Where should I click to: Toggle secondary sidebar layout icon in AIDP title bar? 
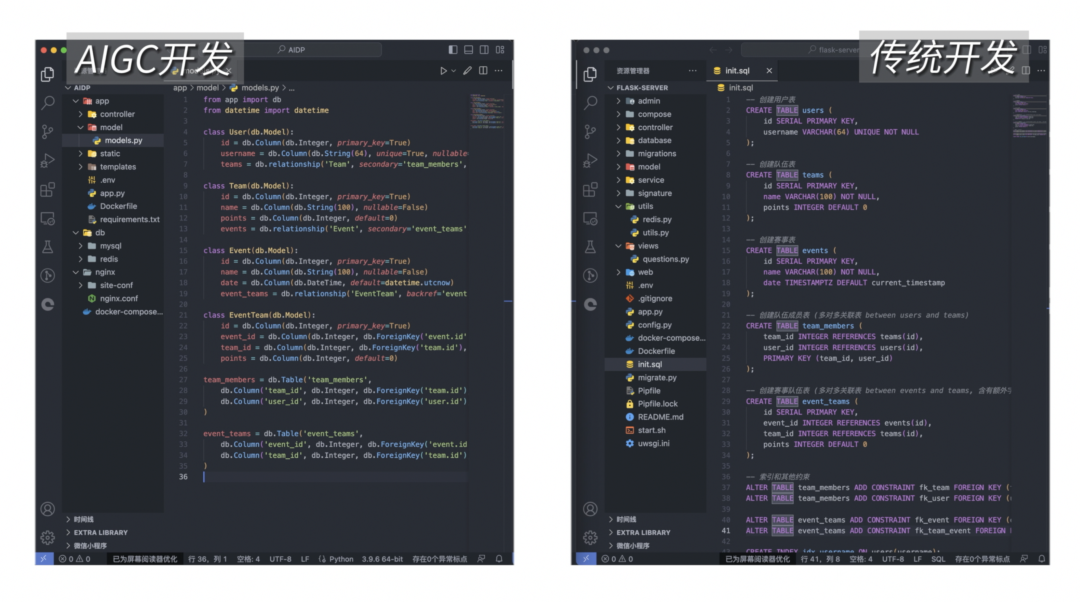(484, 50)
